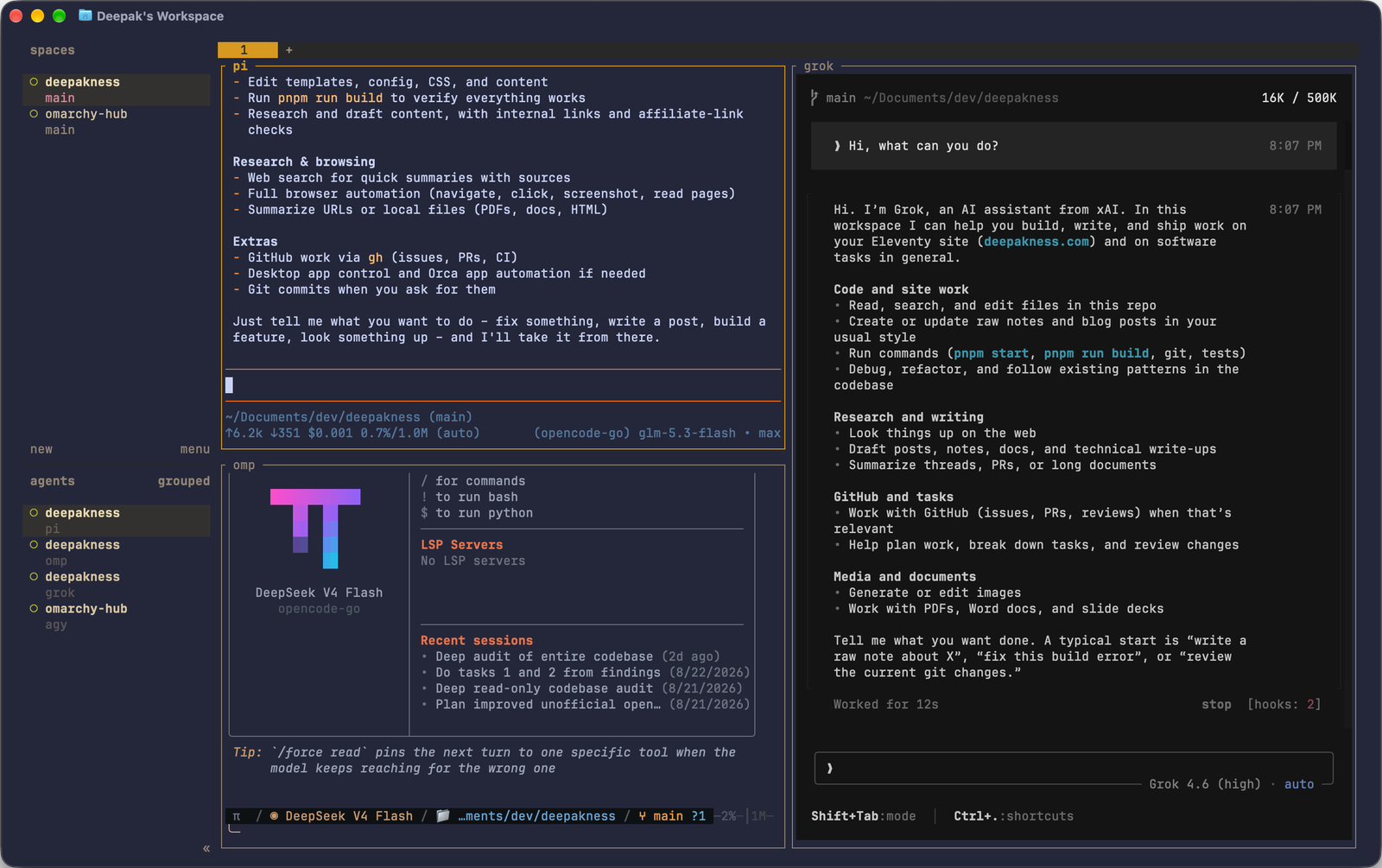Toggle the grouped view for agents
1382x868 pixels.
pyautogui.click(x=184, y=481)
